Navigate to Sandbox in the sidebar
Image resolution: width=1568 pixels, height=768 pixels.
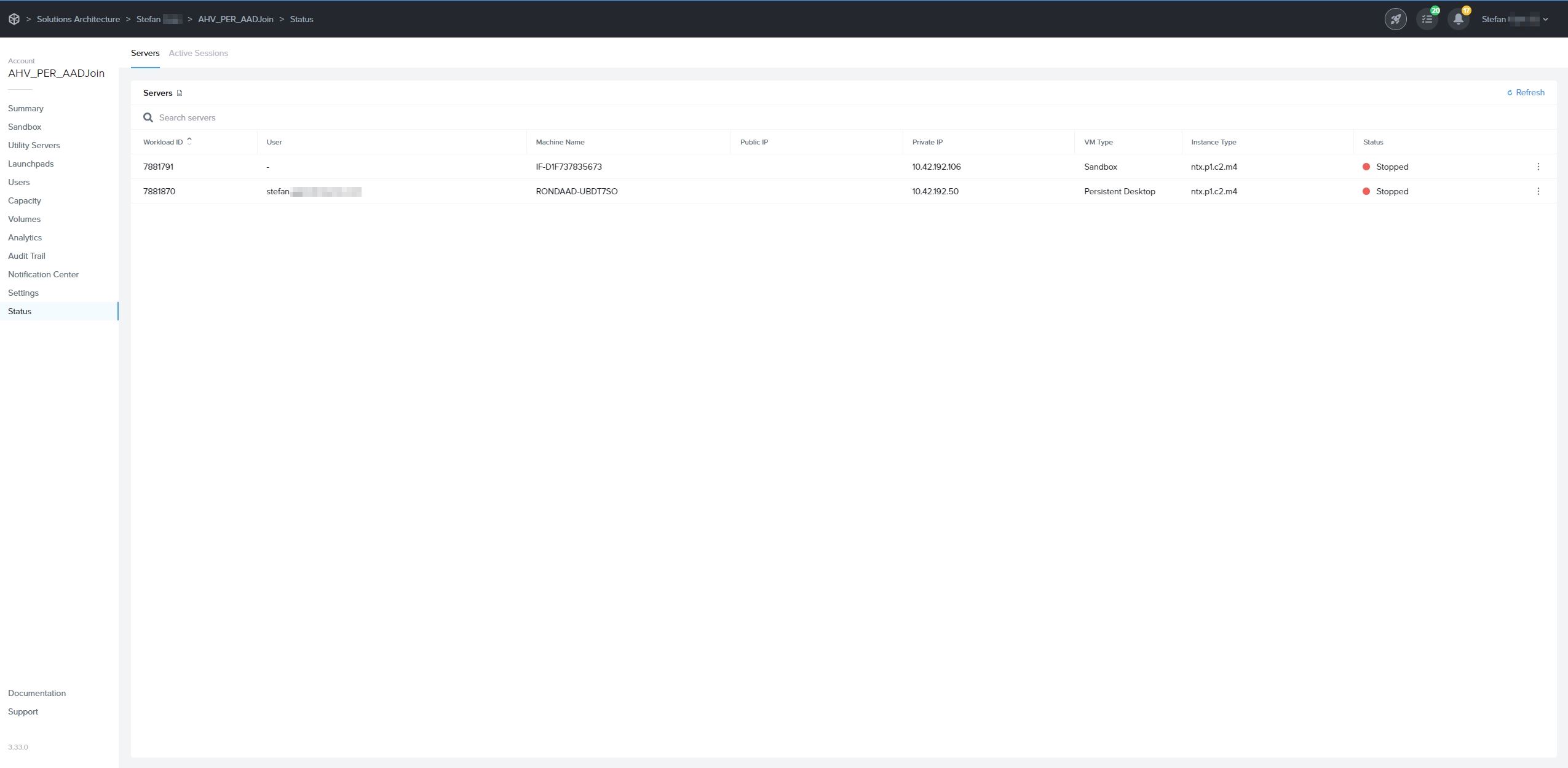coord(25,127)
